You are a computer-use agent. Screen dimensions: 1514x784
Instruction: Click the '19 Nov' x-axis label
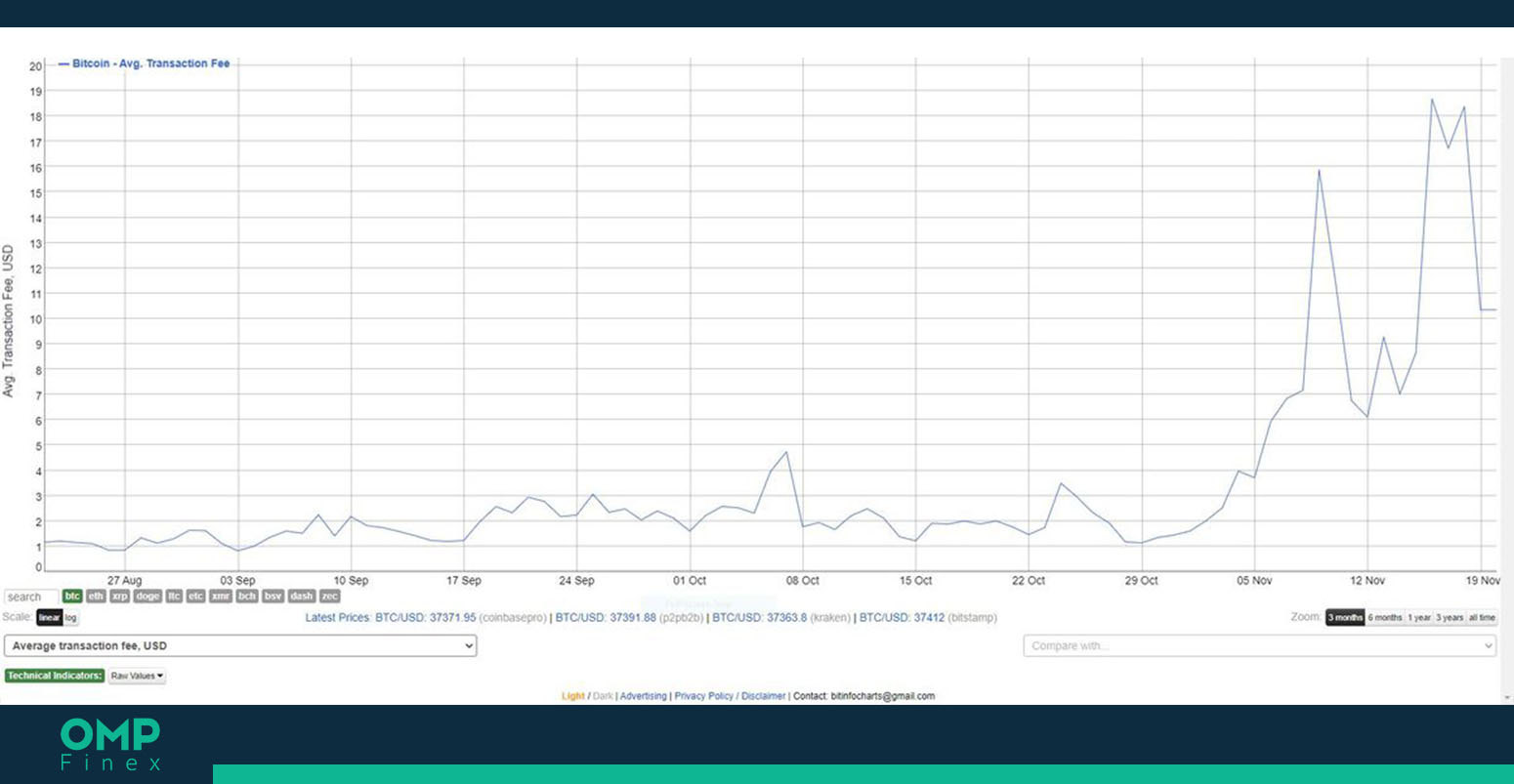pyautogui.click(x=1483, y=580)
